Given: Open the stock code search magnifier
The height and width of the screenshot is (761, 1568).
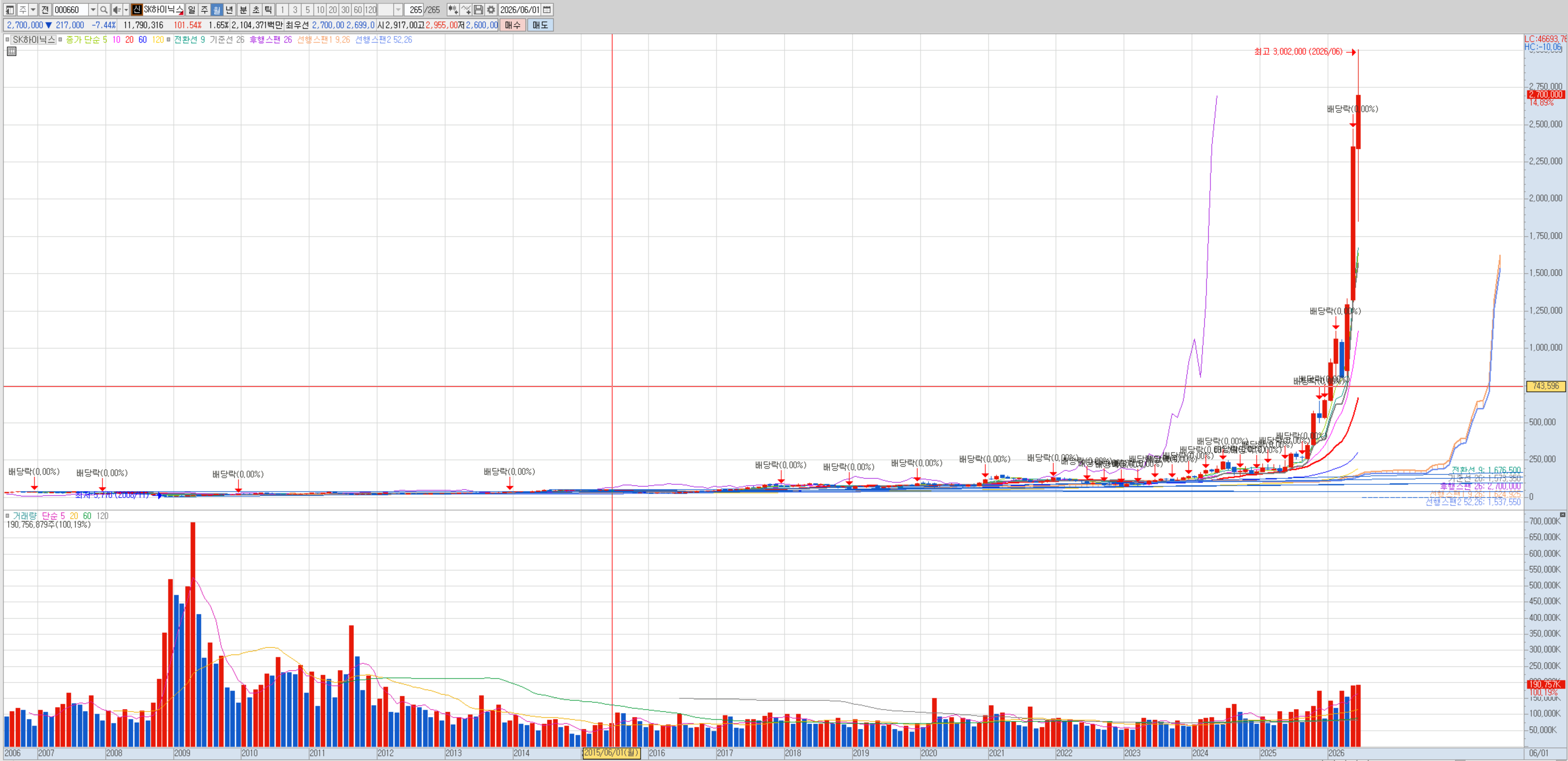Looking at the screenshot, I should [103, 10].
